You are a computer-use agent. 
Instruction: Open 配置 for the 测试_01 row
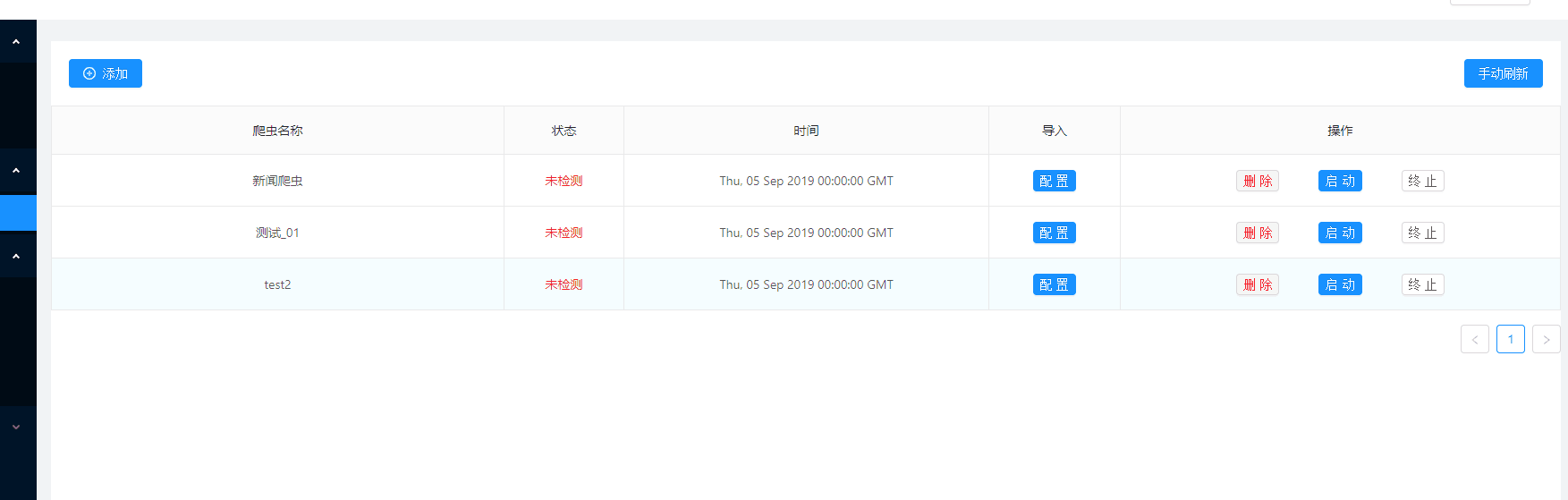(1054, 233)
